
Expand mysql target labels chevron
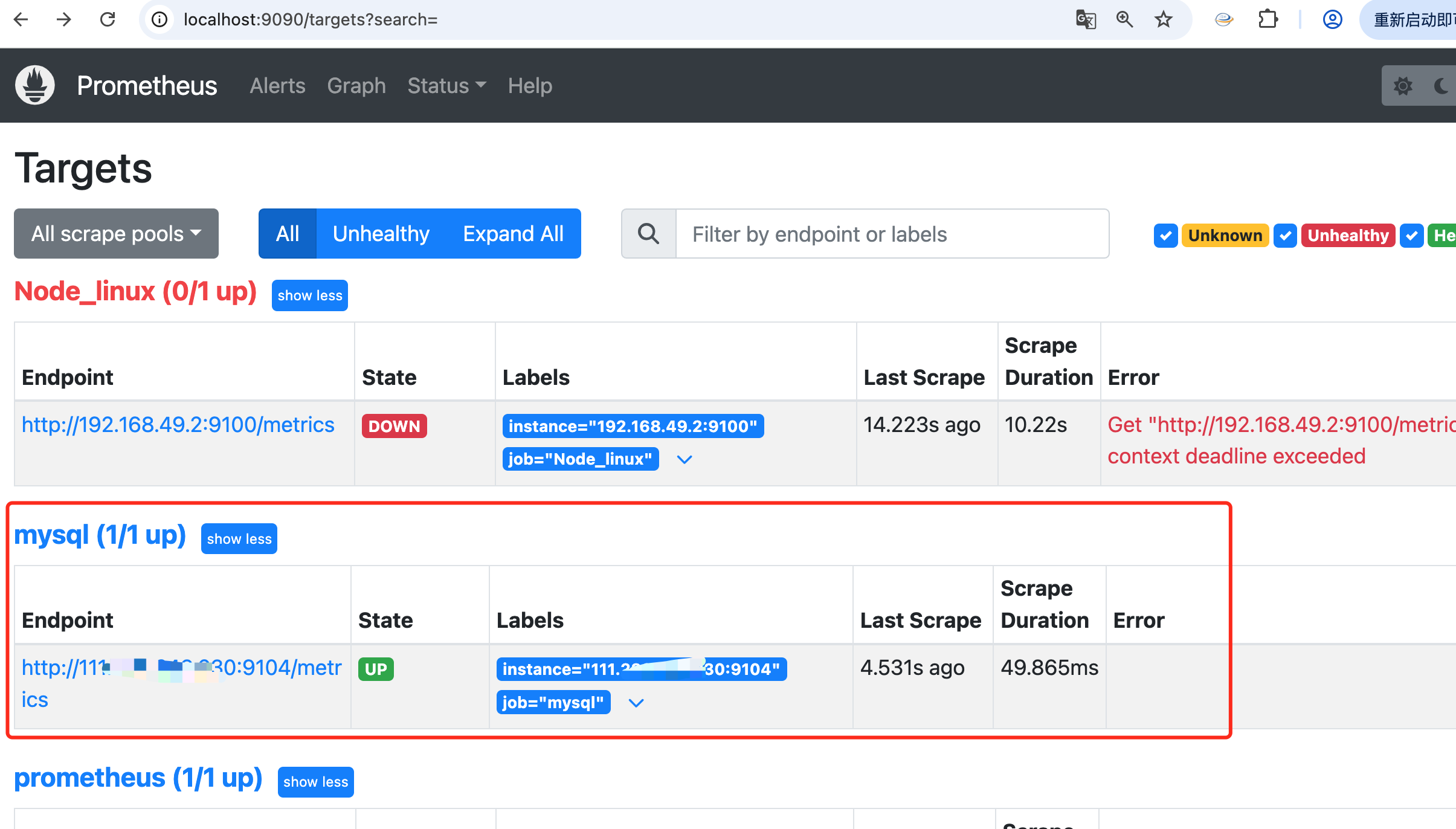coord(636,703)
